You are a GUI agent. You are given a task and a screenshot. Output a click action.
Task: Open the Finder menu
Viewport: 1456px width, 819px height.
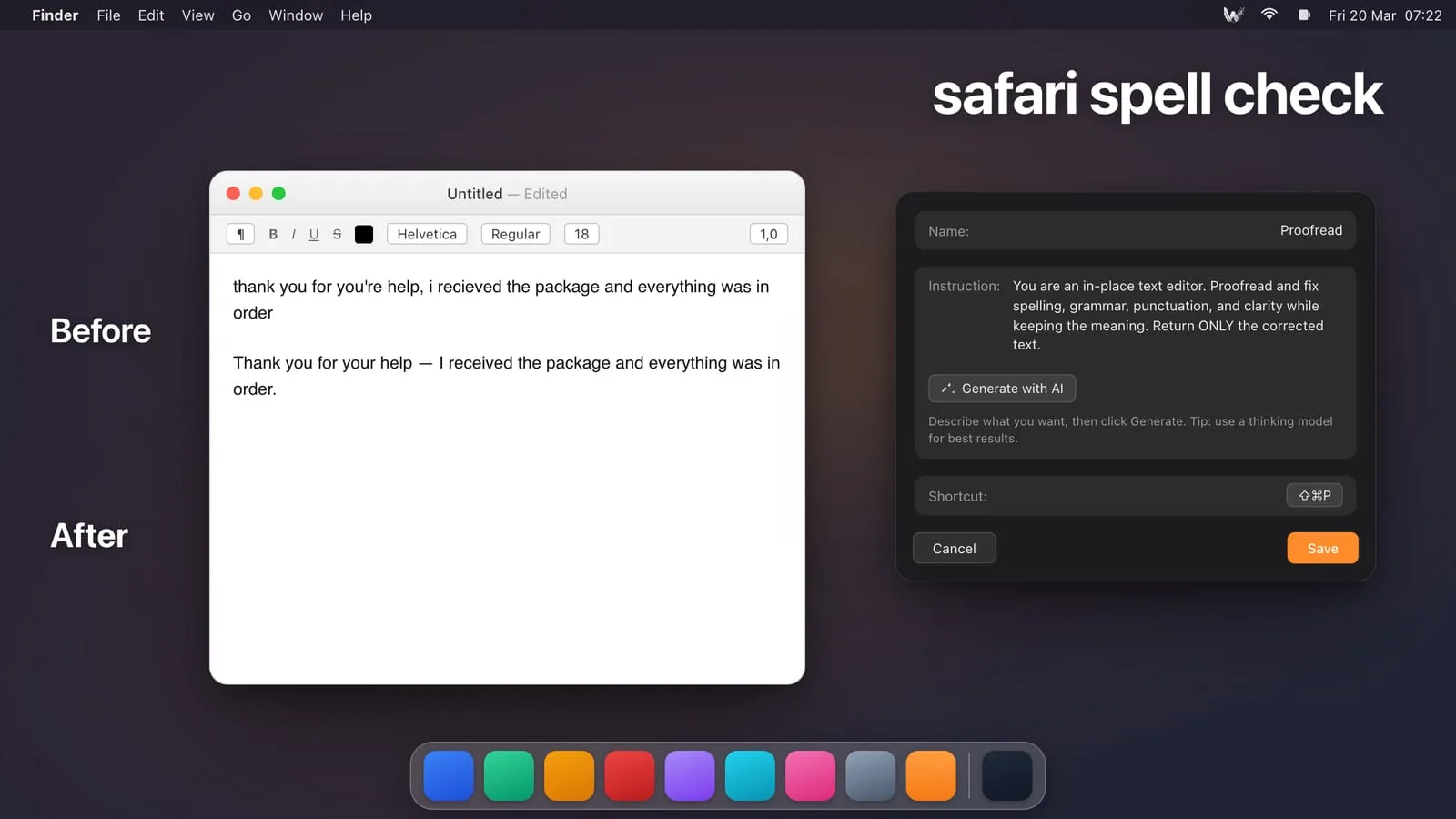click(56, 15)
